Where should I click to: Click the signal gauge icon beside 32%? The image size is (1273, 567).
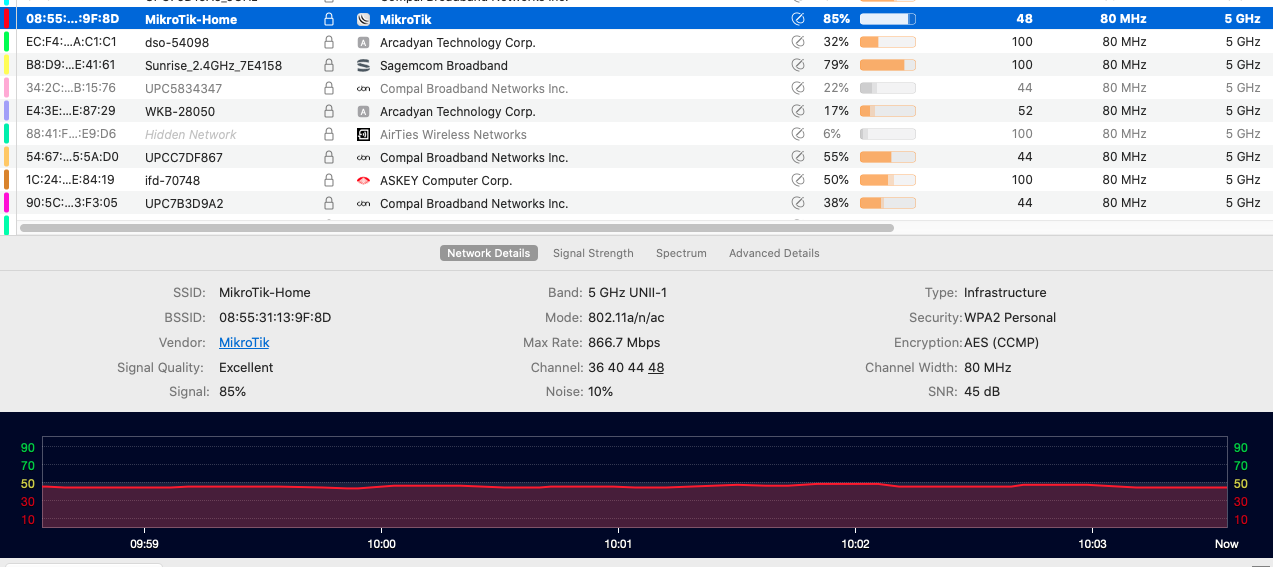coord(798,42)
